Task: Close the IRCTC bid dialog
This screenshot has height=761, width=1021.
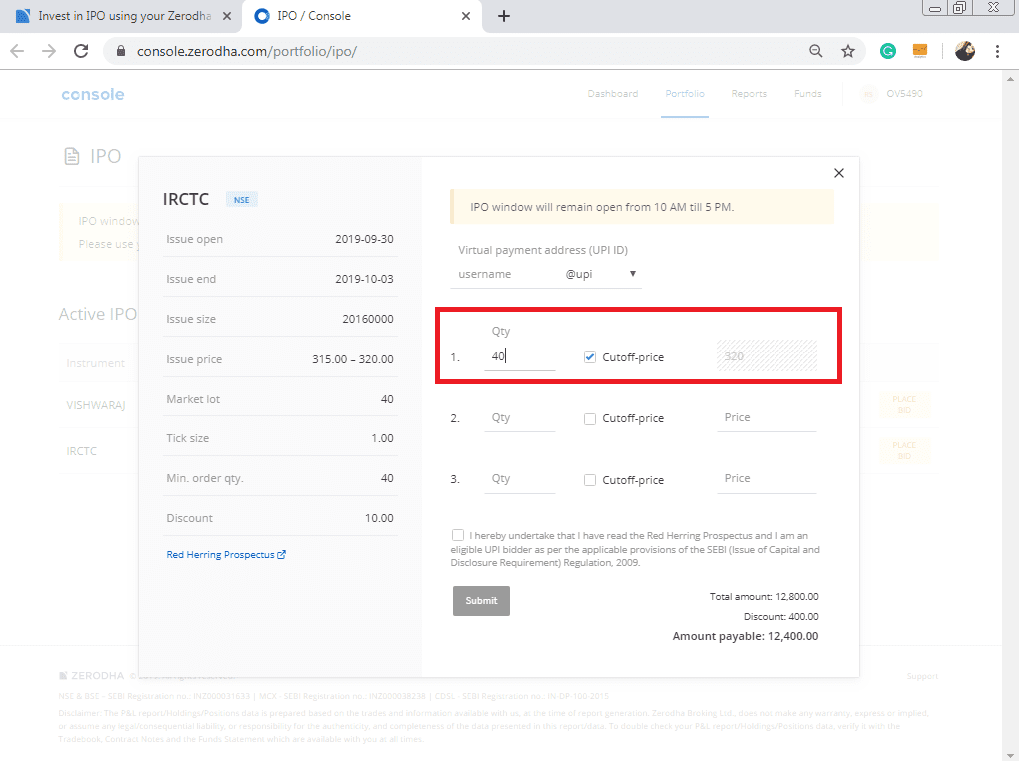Action: (x=839, y=173)
